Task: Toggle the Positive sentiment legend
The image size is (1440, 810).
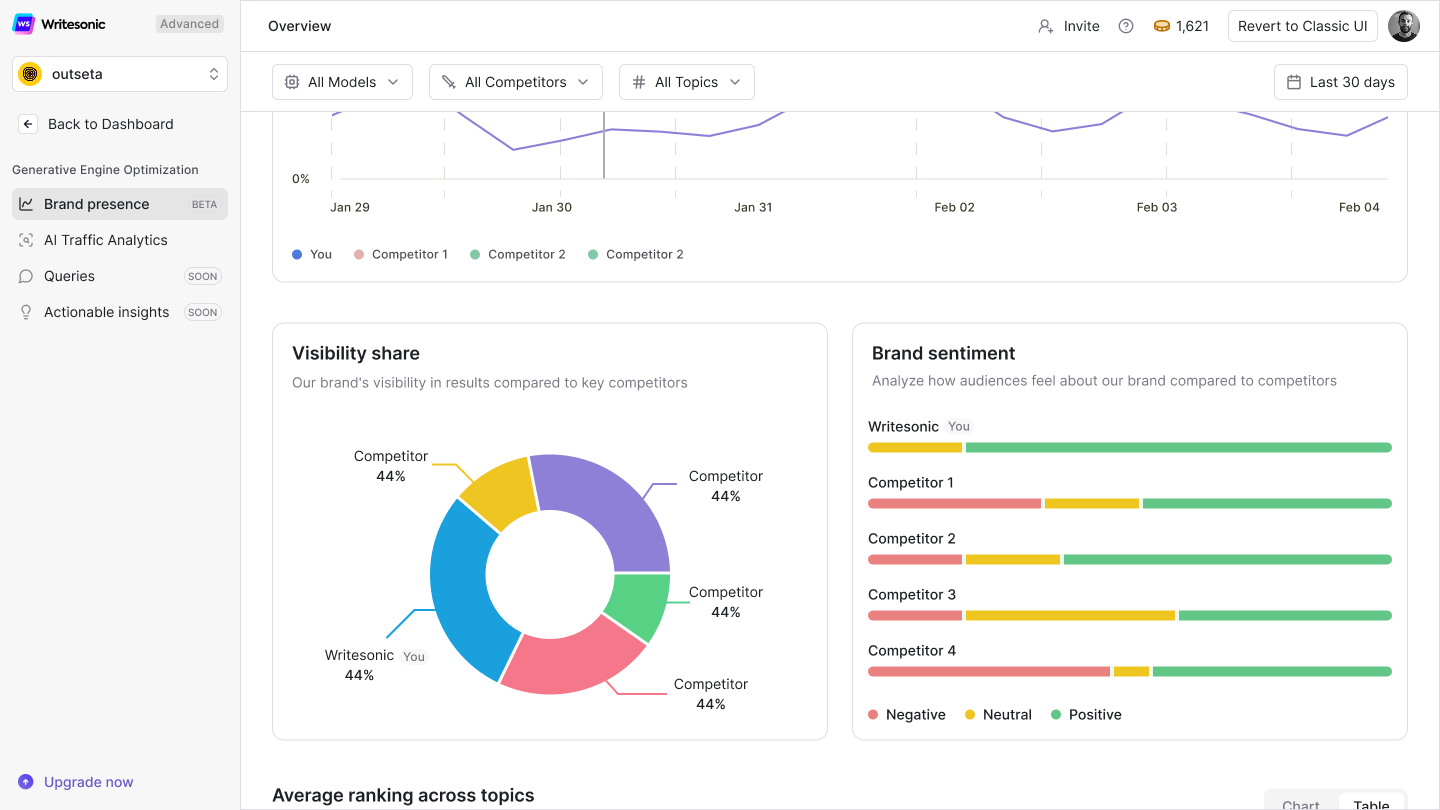Action: [1086, 715]
